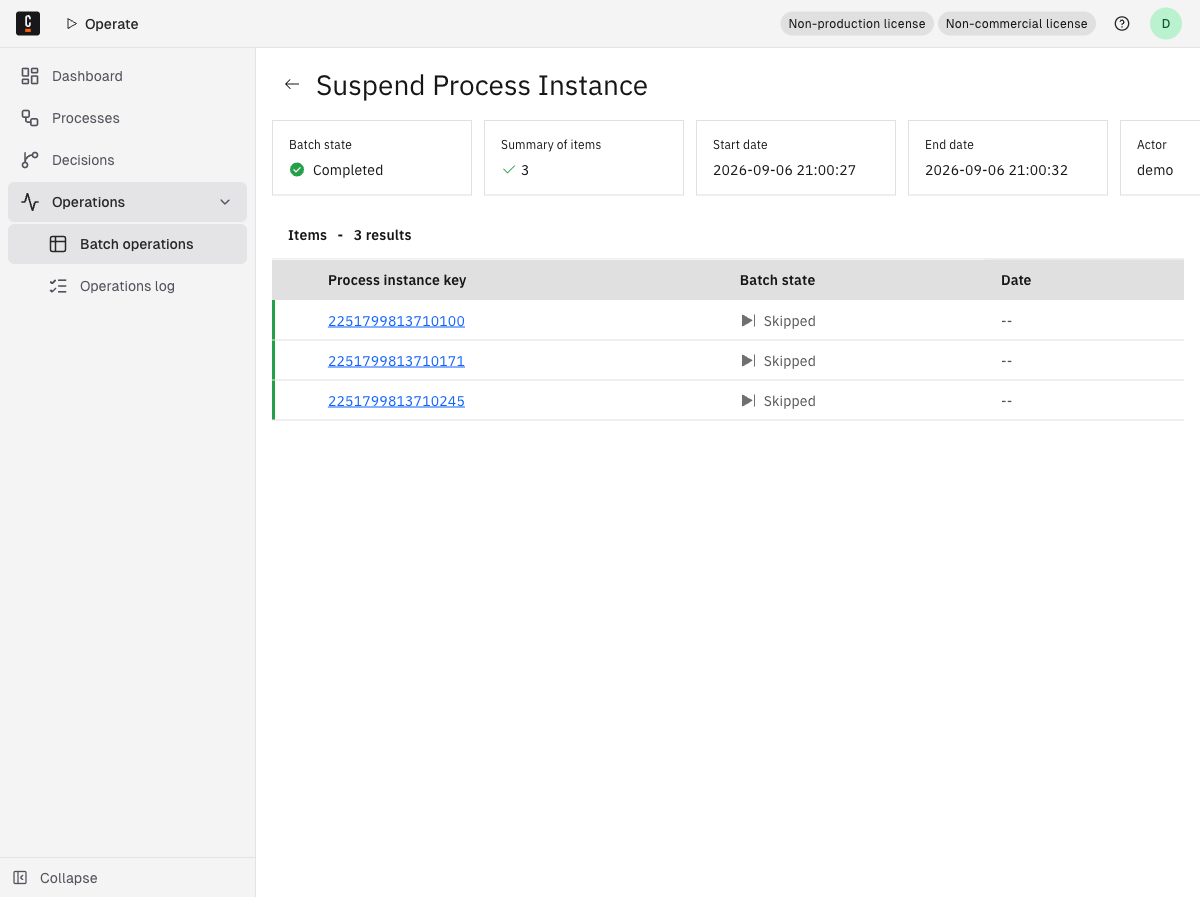Click the green Completed checkmark icon
Viewport: 1200px width, 897px height.
(x=297, y=170)
